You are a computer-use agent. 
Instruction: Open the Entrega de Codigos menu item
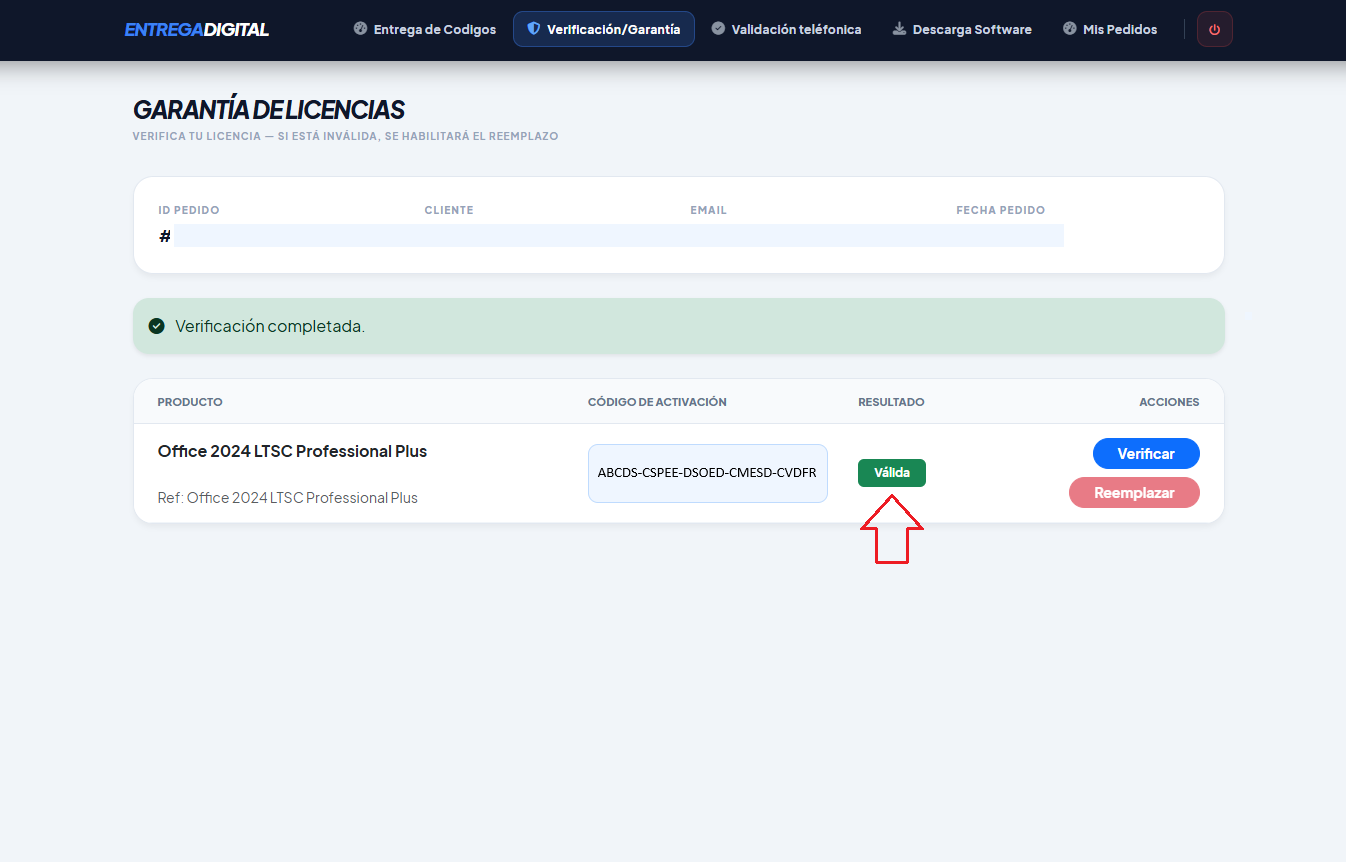click(x=425, y=29)
